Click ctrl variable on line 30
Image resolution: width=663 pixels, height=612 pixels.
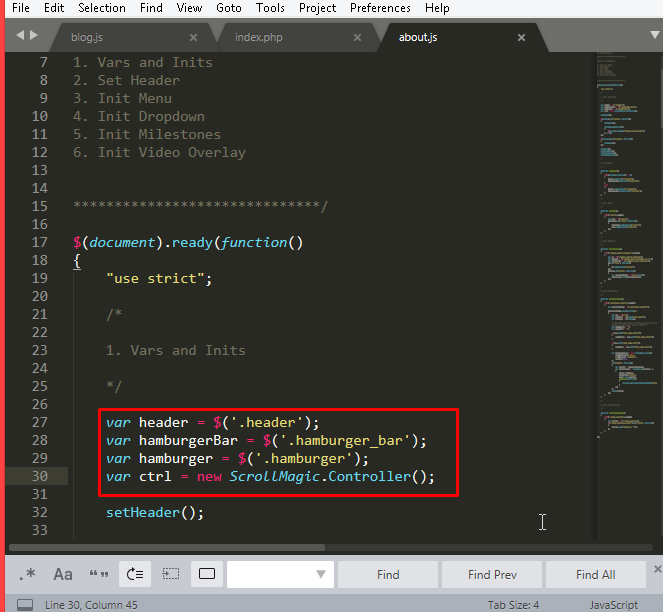point(155,477)
